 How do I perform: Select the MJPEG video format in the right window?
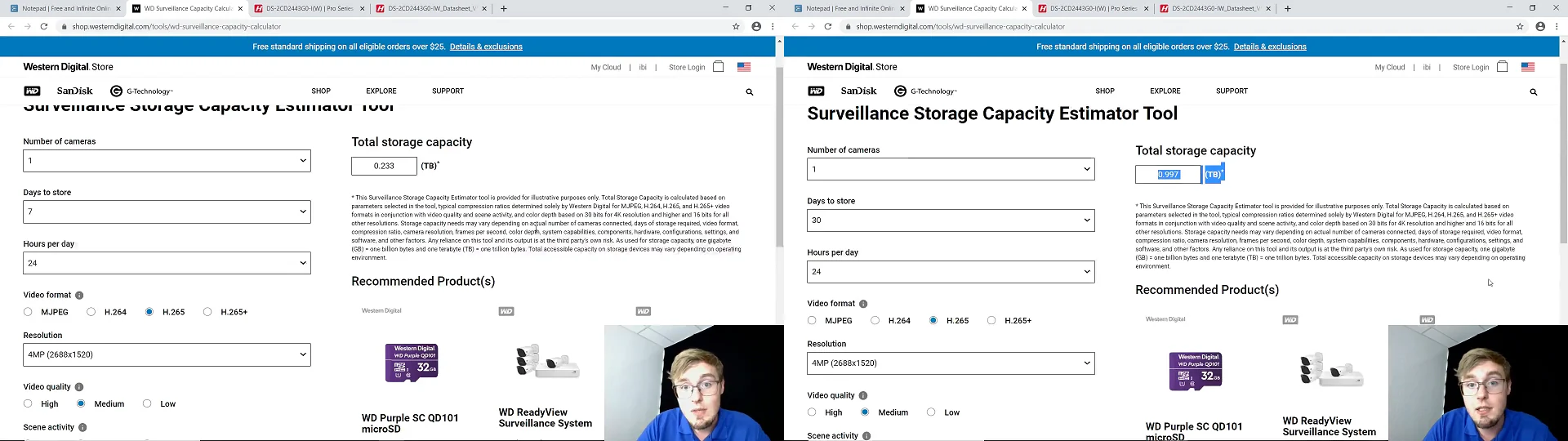pyautogui.click(x=812, y=320)
